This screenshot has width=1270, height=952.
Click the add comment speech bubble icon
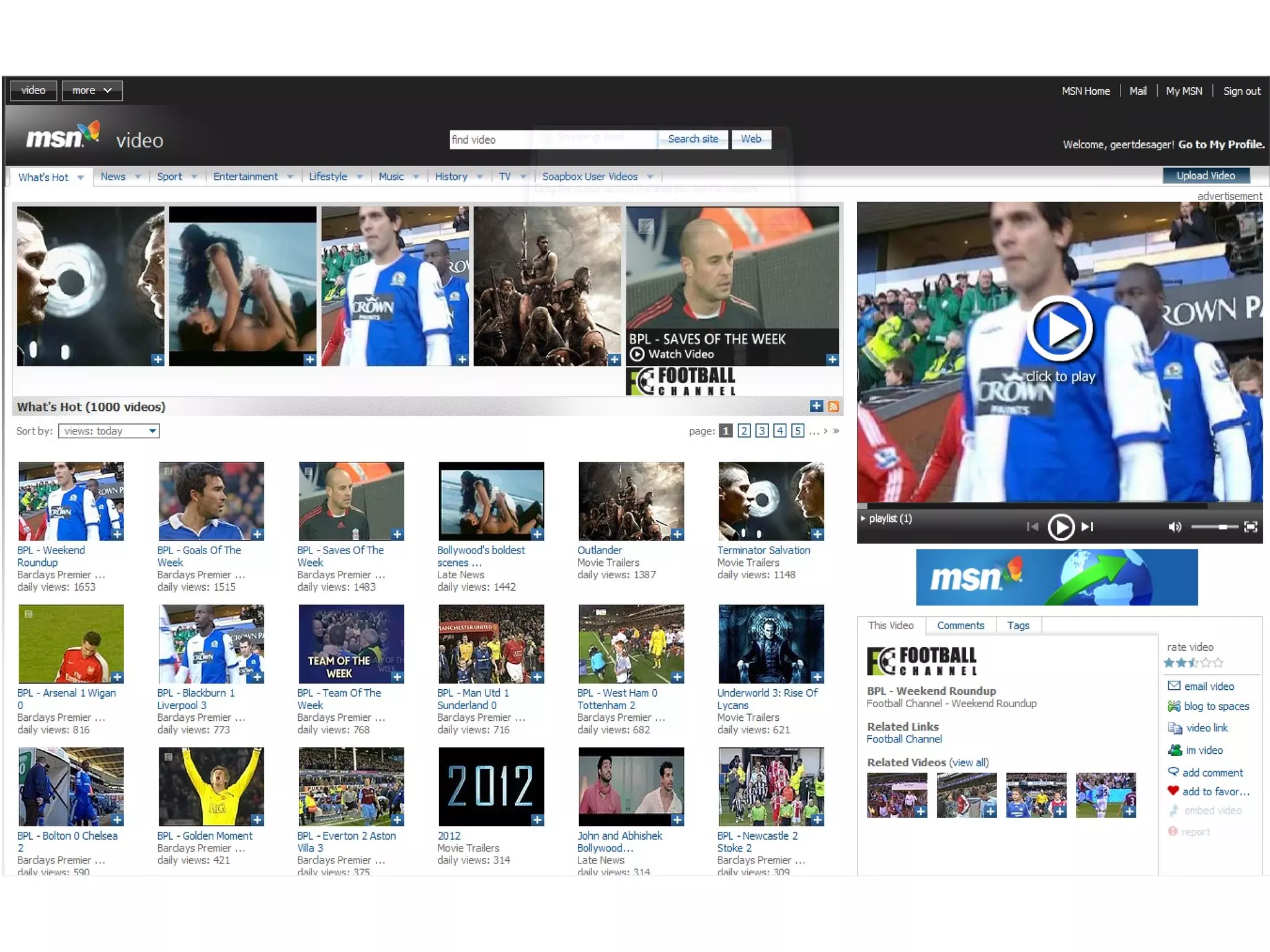1173,772
